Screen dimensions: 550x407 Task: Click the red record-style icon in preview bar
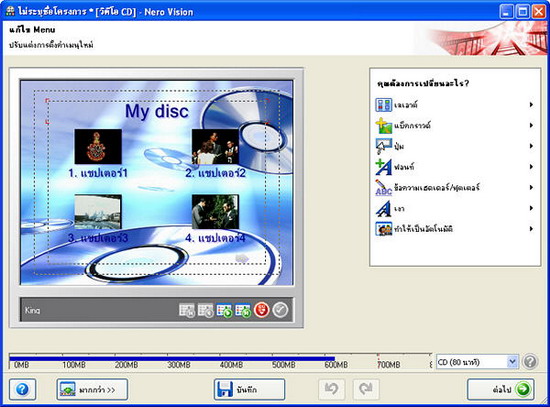(x=261, y=310)
